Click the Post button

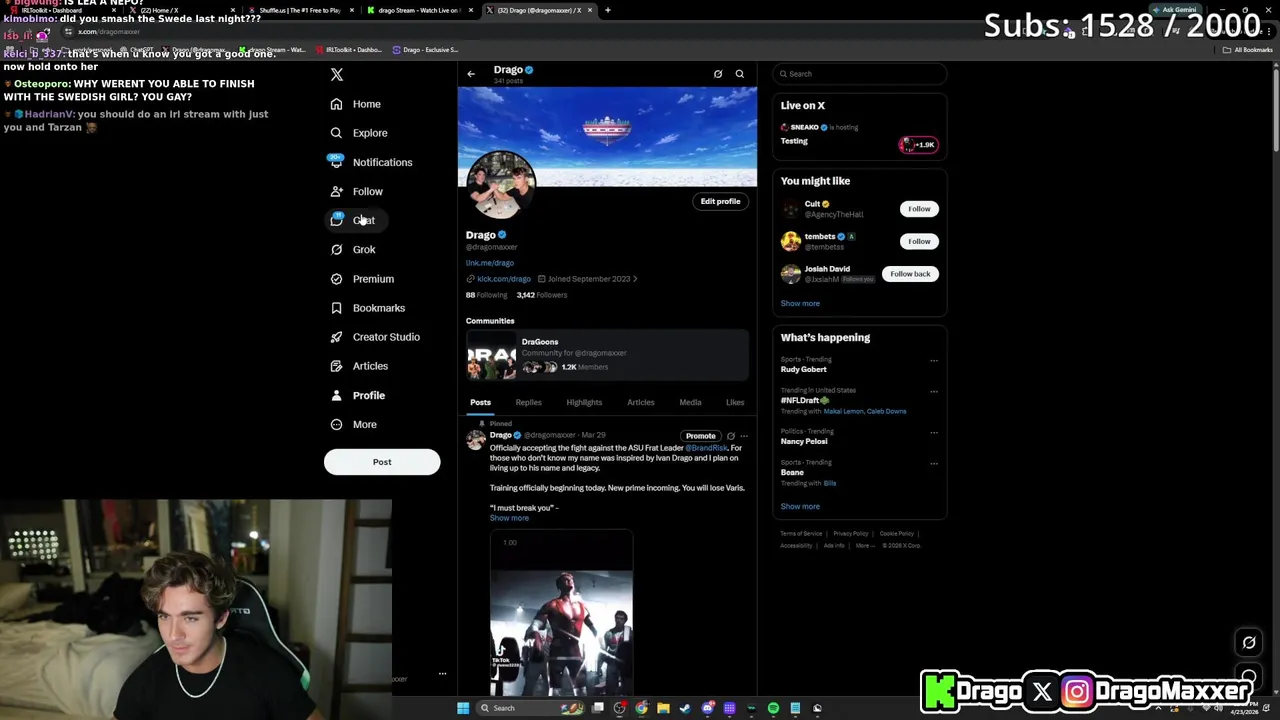tap(382, 462)
